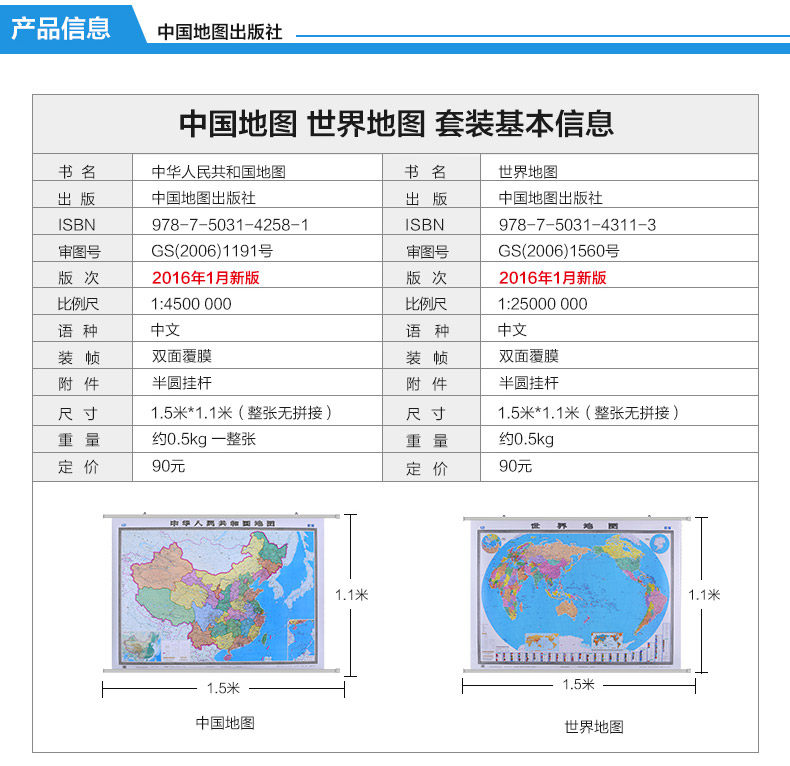Click 双面覆膜 in World map column
Screen dimensions: 790x766
tap(529, 356)
